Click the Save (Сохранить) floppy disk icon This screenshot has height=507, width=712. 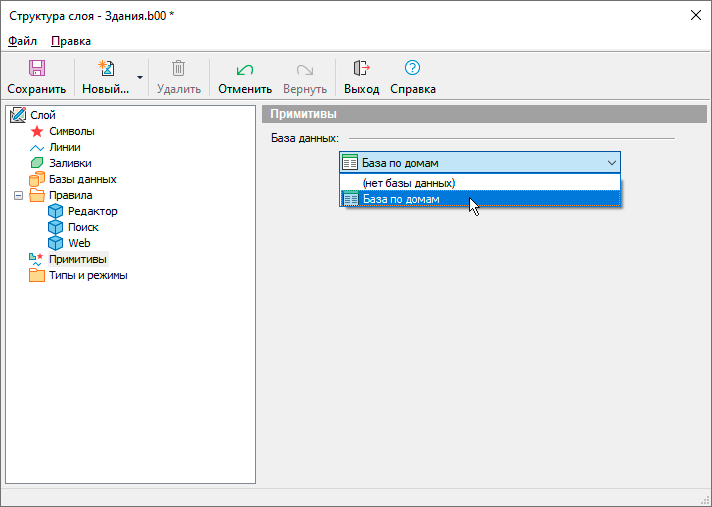(x=36, y=68)
